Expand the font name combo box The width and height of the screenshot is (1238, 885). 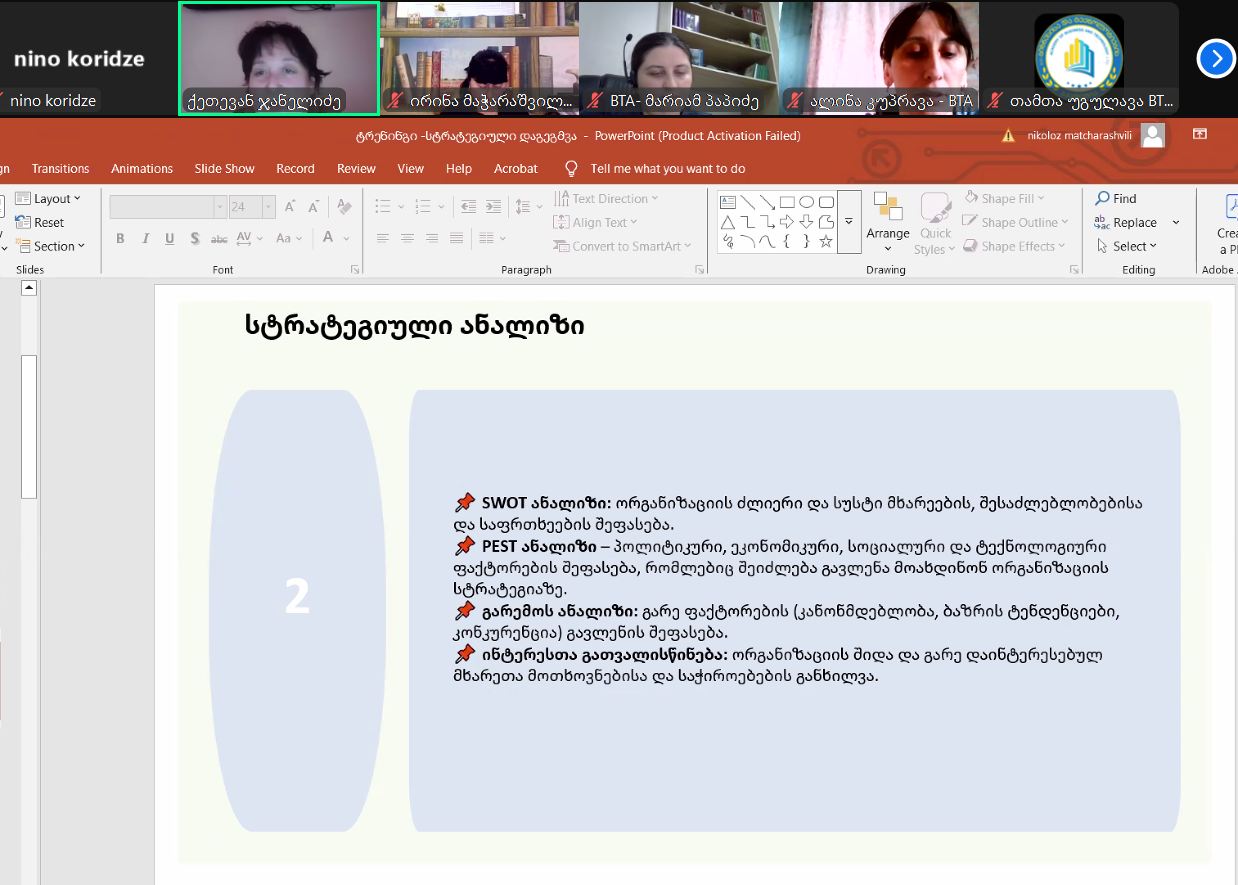coord(220,207)
